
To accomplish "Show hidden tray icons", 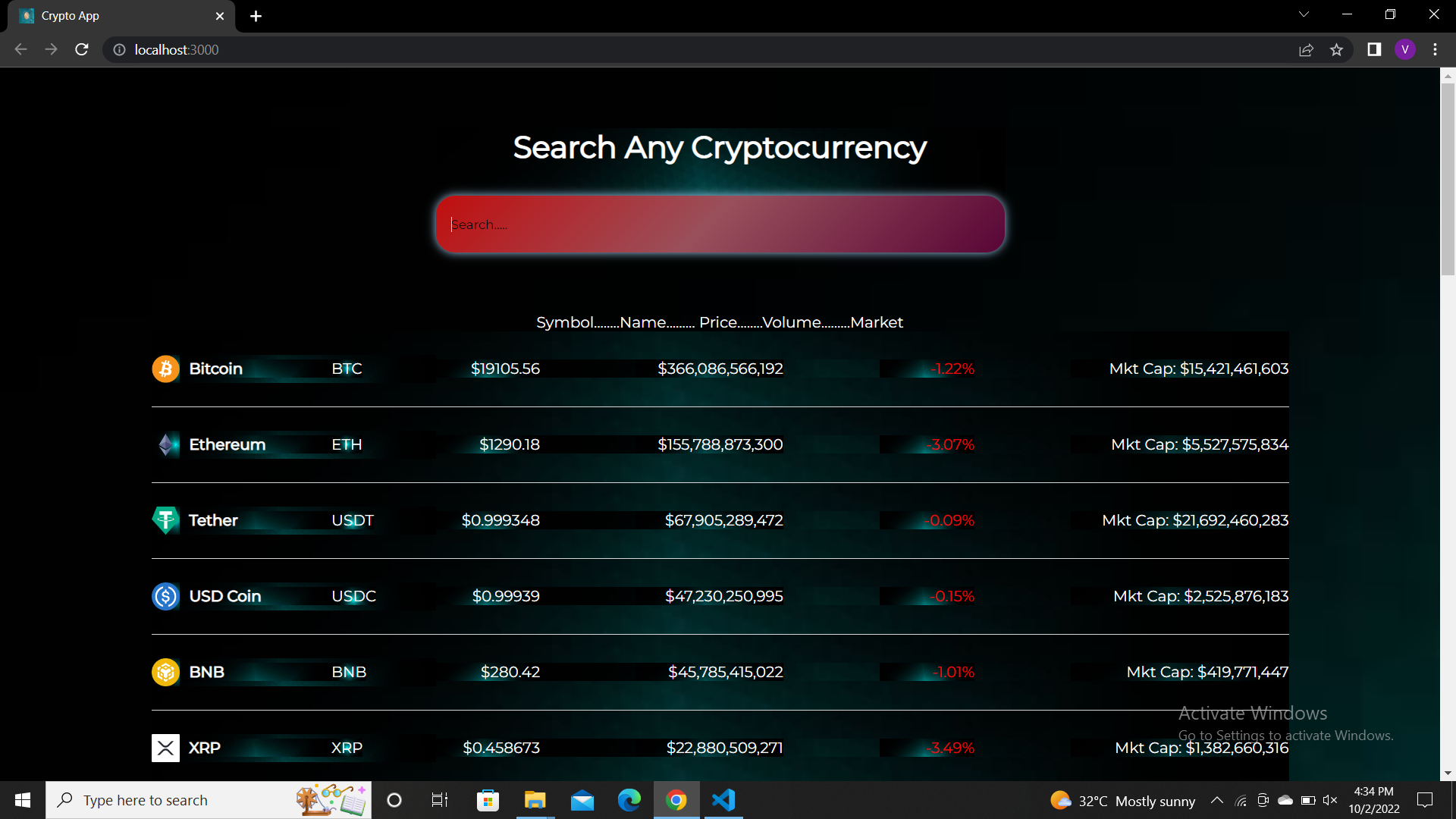I will coord(1217,800).
